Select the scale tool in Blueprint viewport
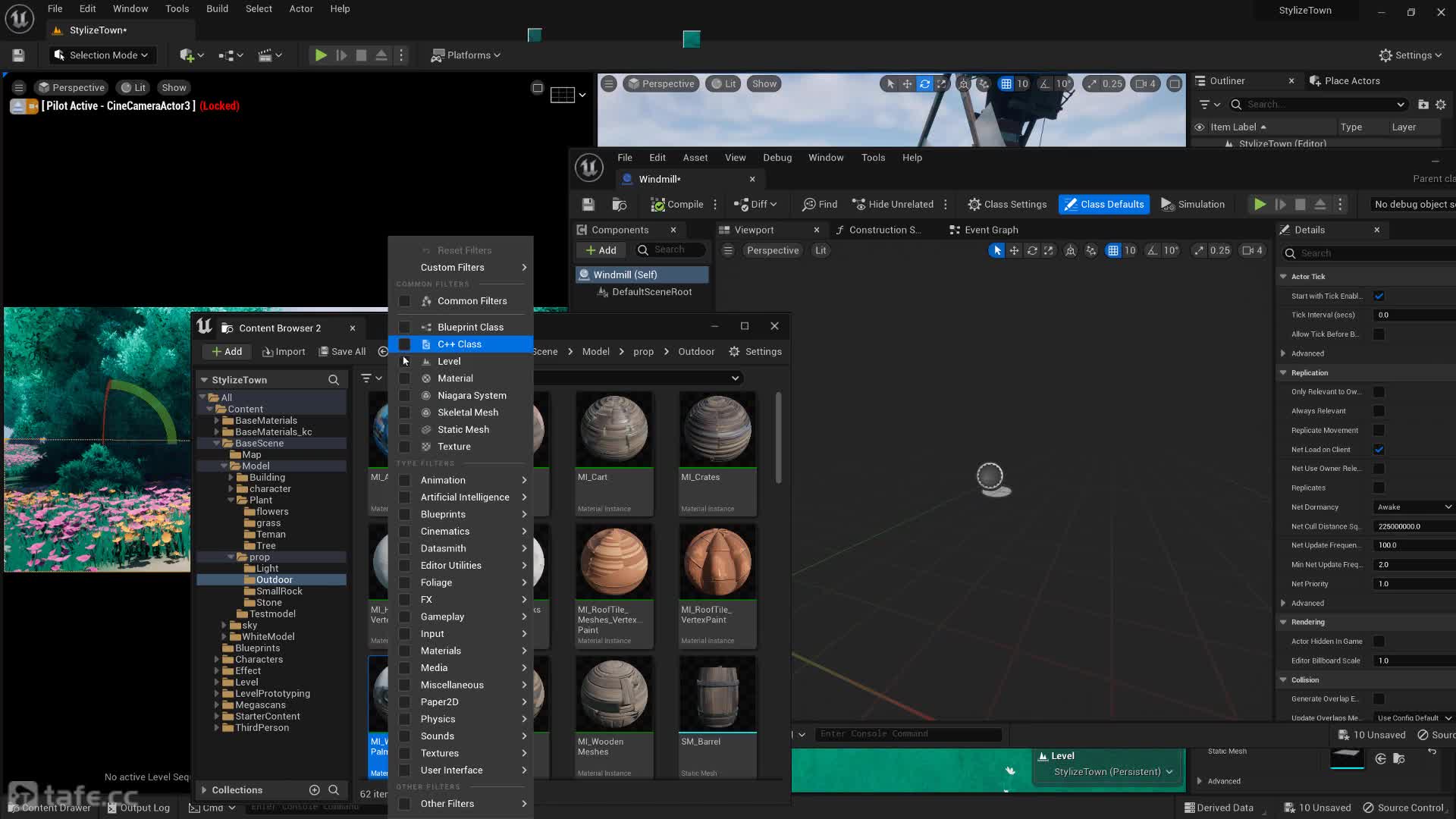Screen dimensions: 1456x819 (x=1049, y=251)
